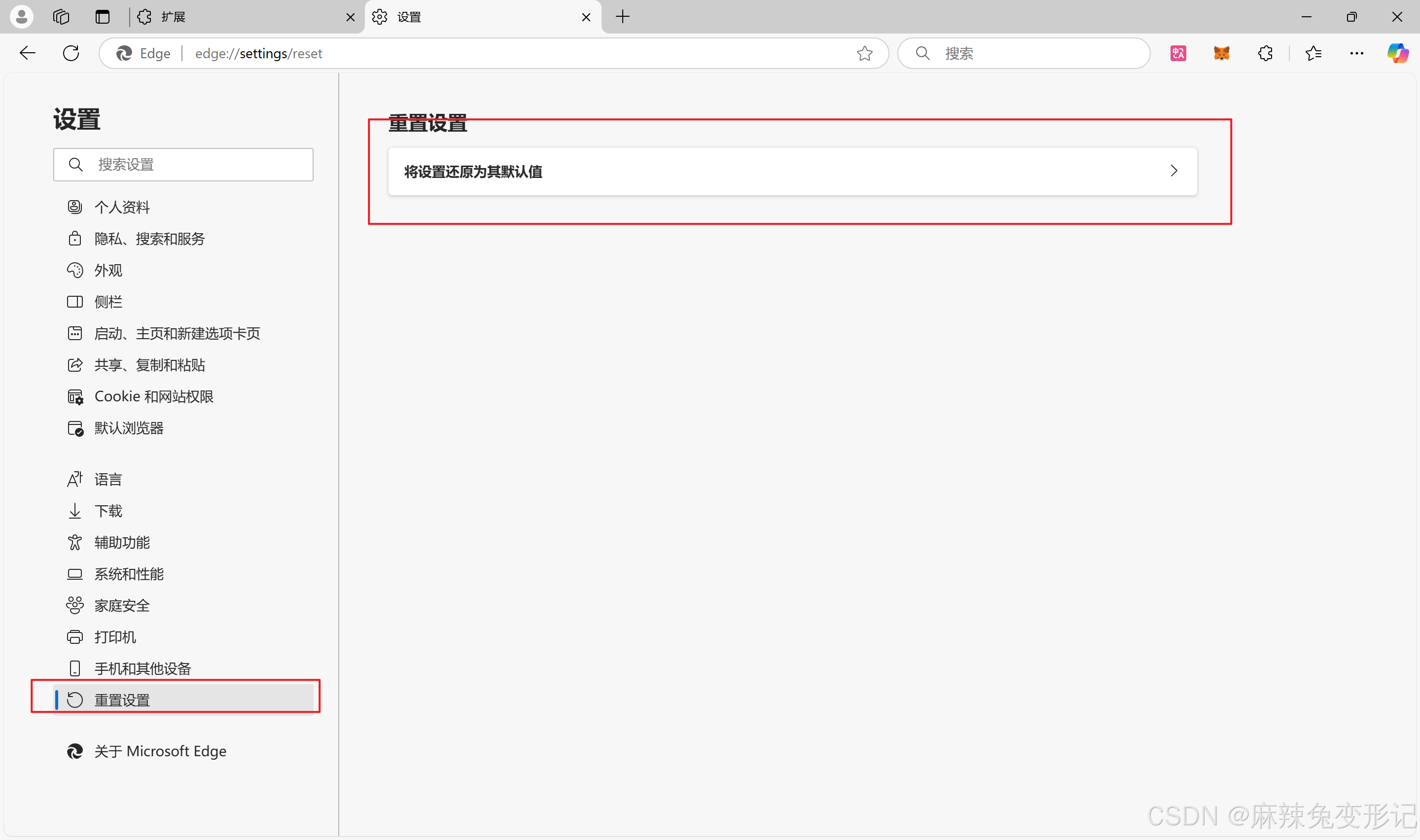Open the workspaces icon near the profile
The image size is (1420, 840).
[x=61, y=17]
